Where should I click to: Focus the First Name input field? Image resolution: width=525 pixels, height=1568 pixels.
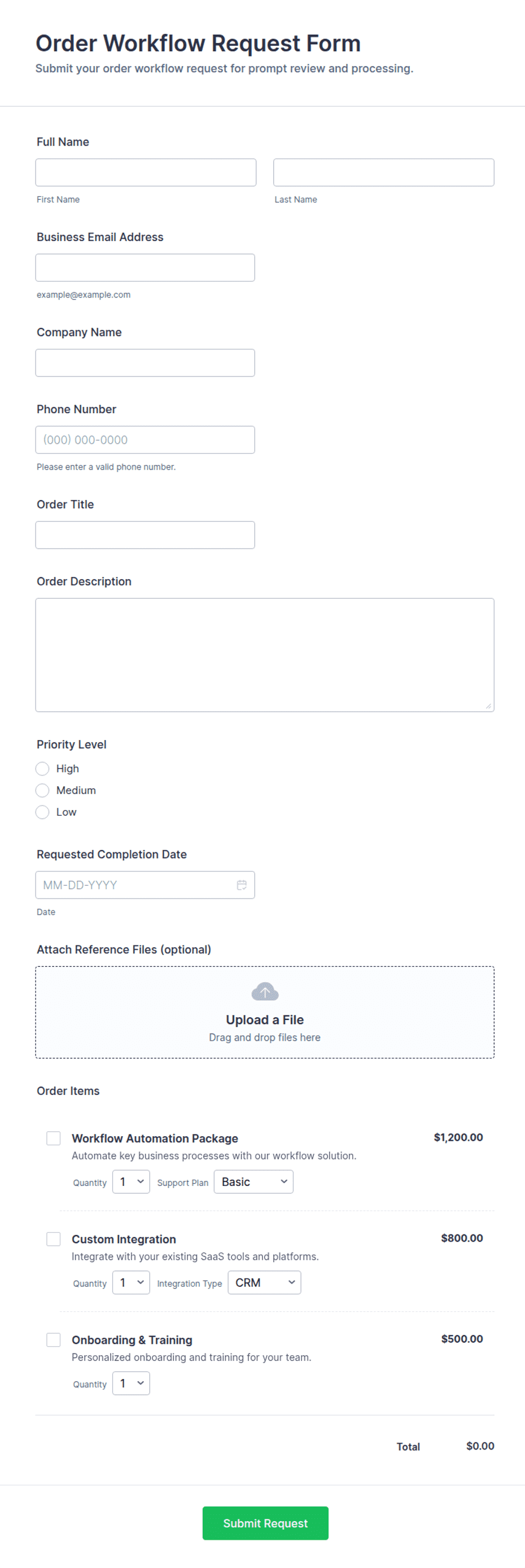(x=146, y=172)
